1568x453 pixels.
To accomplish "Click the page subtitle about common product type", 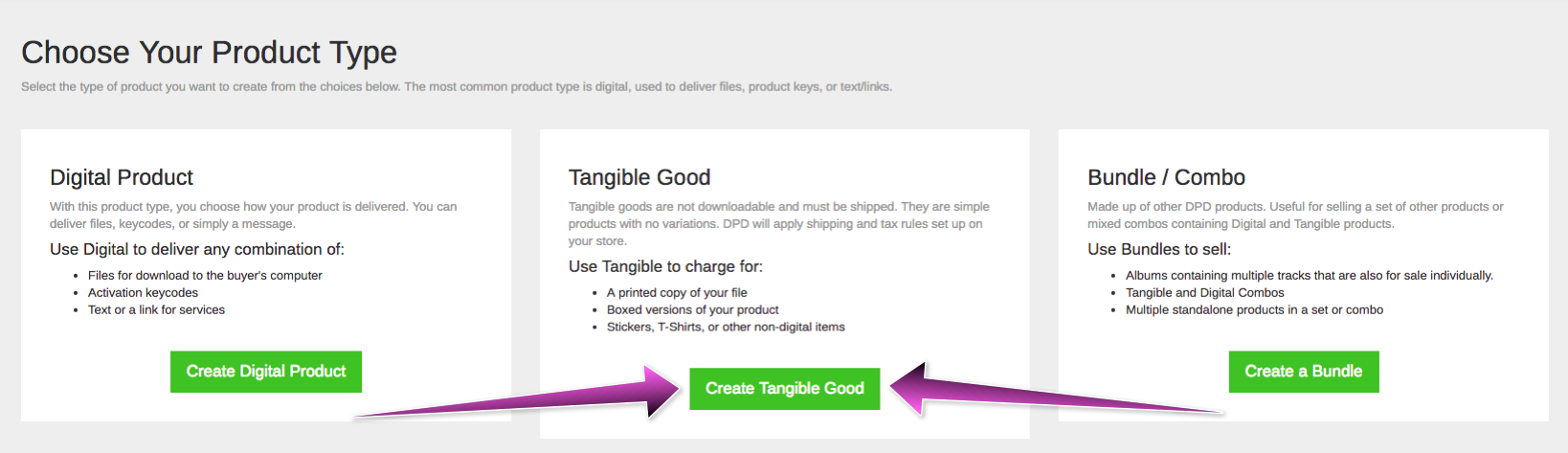I will click(457, 86).
